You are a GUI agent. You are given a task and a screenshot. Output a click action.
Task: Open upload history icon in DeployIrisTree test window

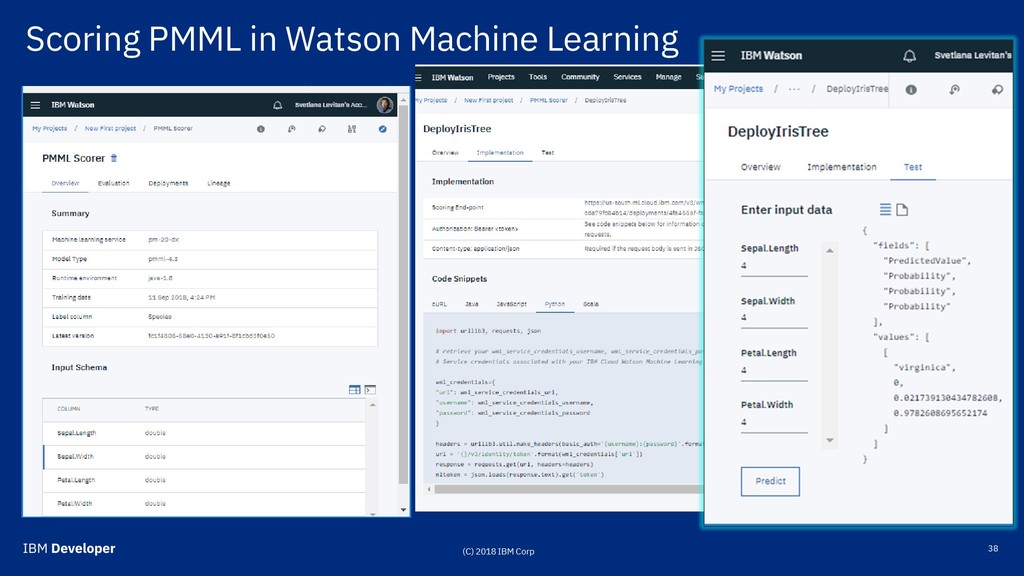954,89
